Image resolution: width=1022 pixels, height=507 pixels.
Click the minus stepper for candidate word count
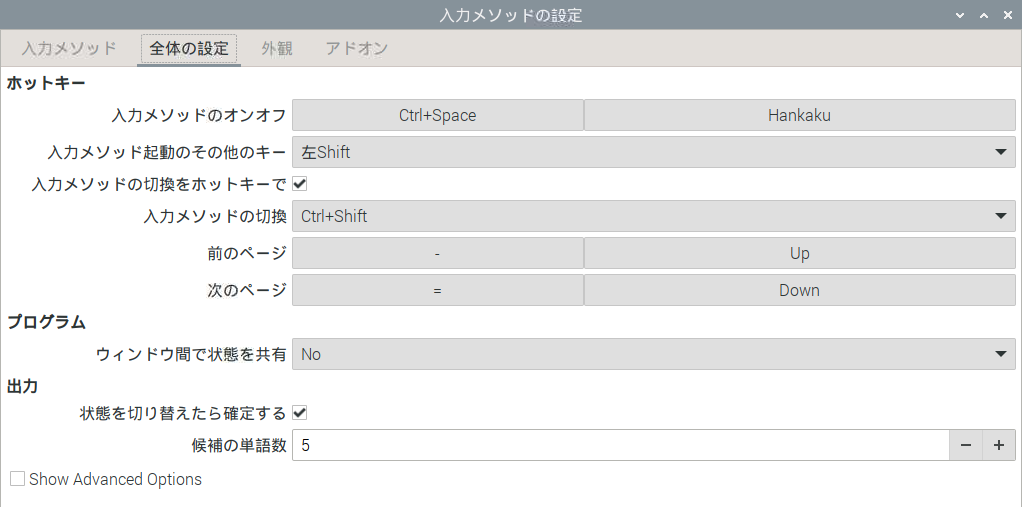pos(966,445)
